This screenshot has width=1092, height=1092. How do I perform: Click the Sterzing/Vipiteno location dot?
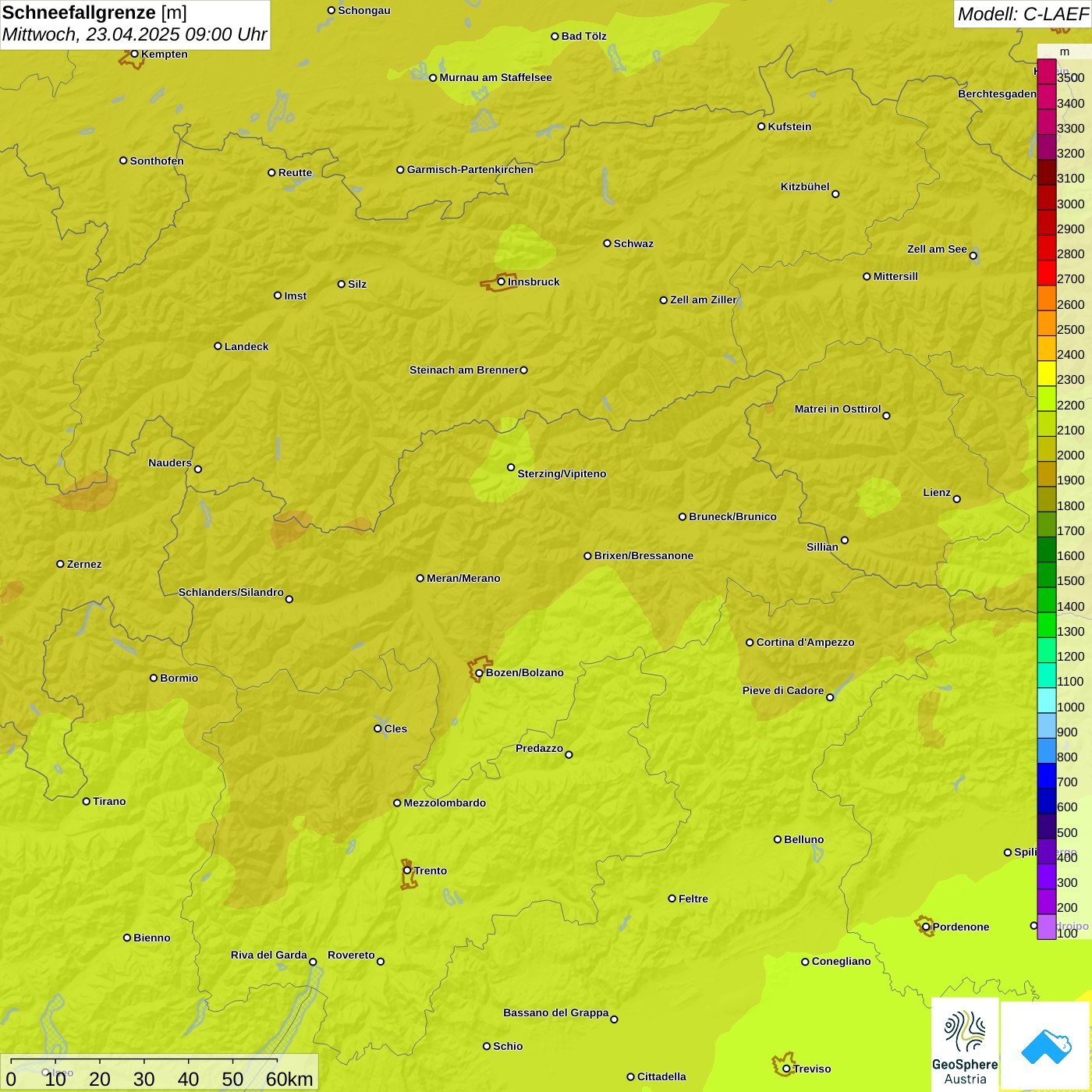pyautogui.click(x=511, y=467)
